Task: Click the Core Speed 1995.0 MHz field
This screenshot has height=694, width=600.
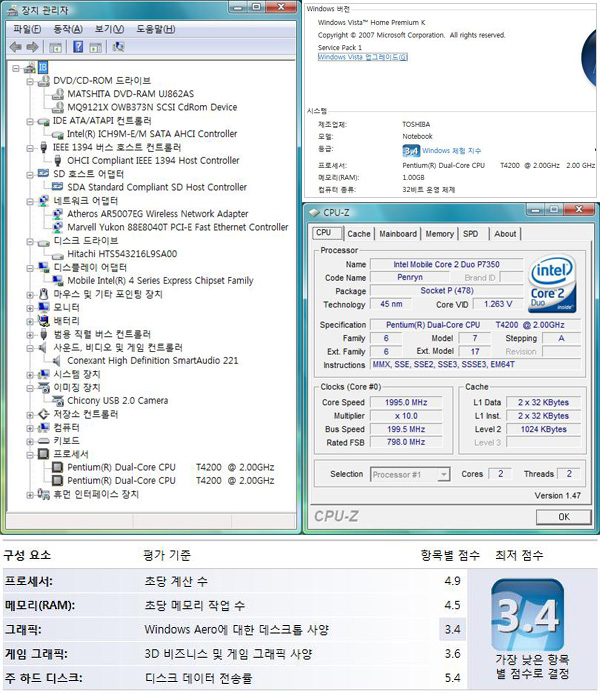Action: pyautogui.click(x=406, y=402)
